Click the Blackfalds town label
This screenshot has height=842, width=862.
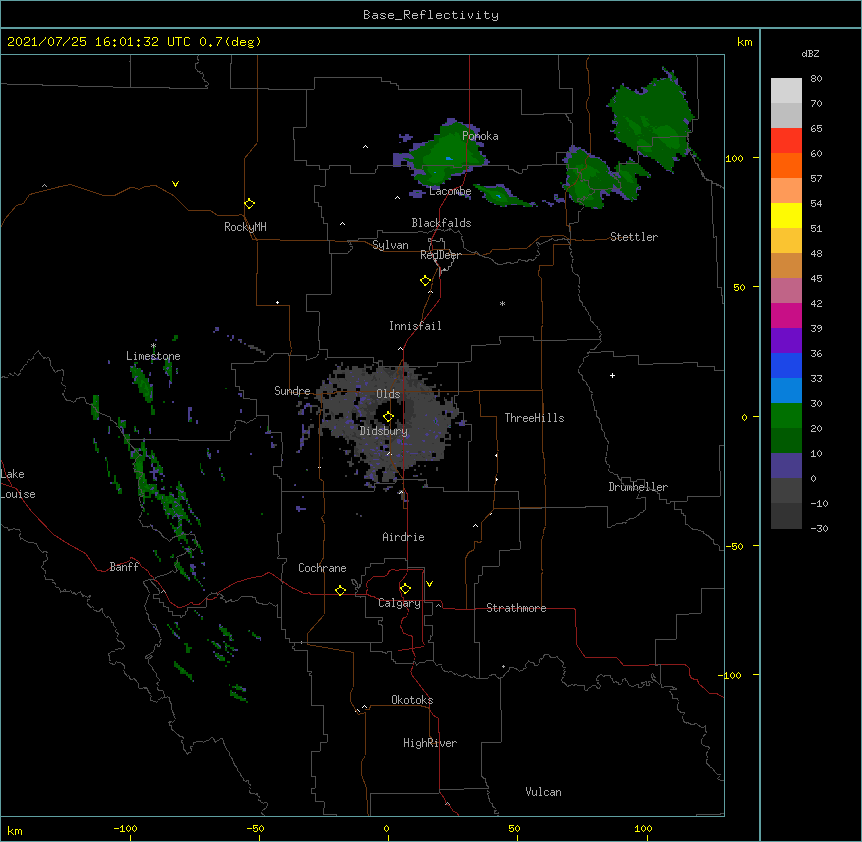[x=441, y=223]
